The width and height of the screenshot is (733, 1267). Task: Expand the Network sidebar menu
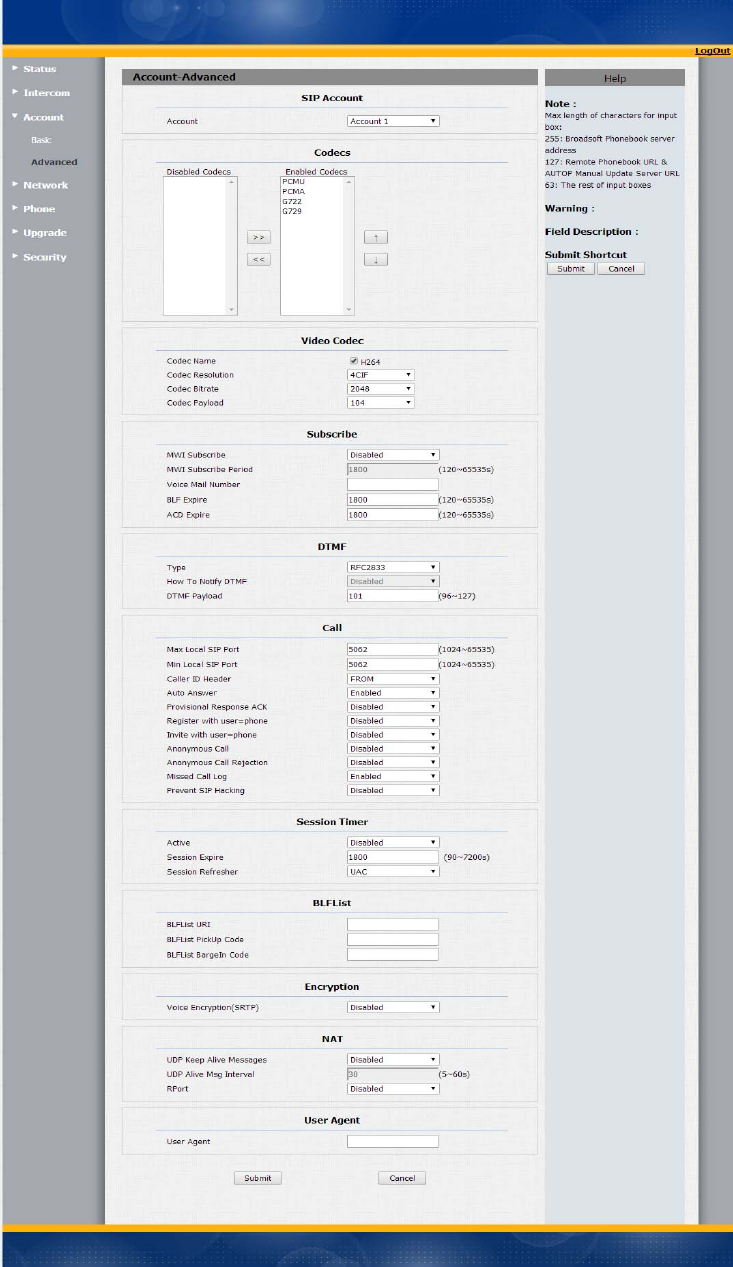click(45, 185)
